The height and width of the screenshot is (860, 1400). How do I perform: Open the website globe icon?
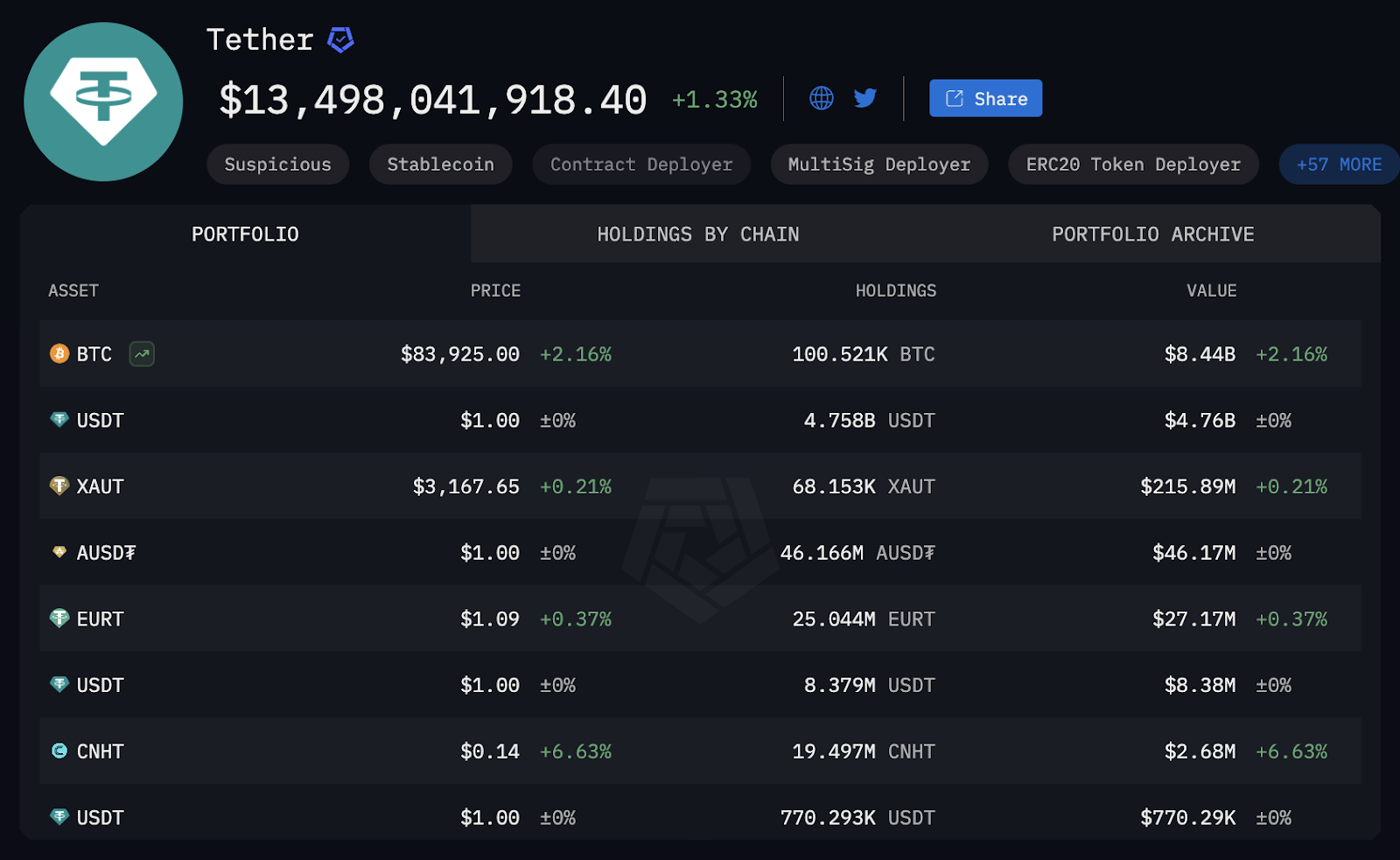click(x=821, y=98)
